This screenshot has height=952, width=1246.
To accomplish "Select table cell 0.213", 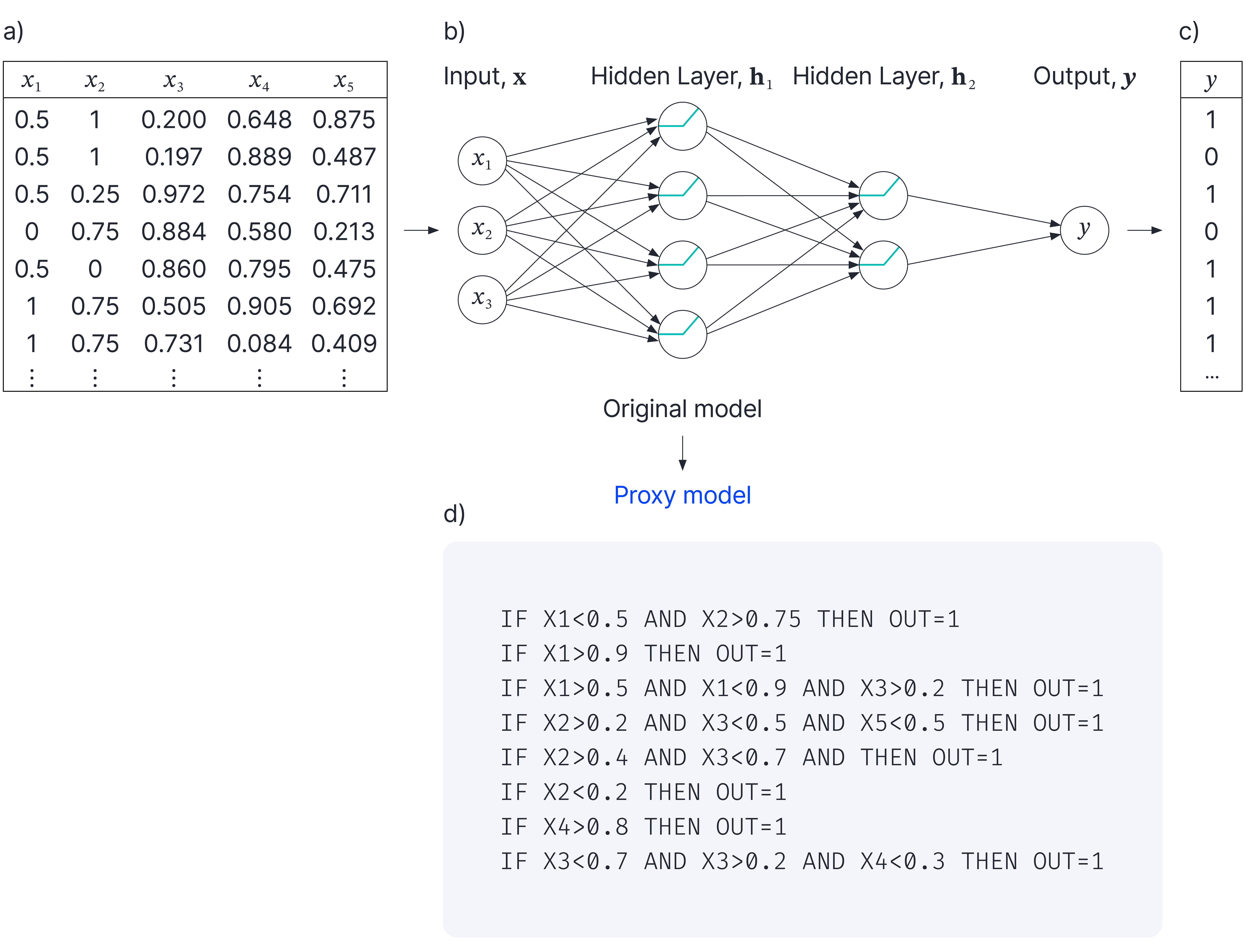I will point(344,232).
